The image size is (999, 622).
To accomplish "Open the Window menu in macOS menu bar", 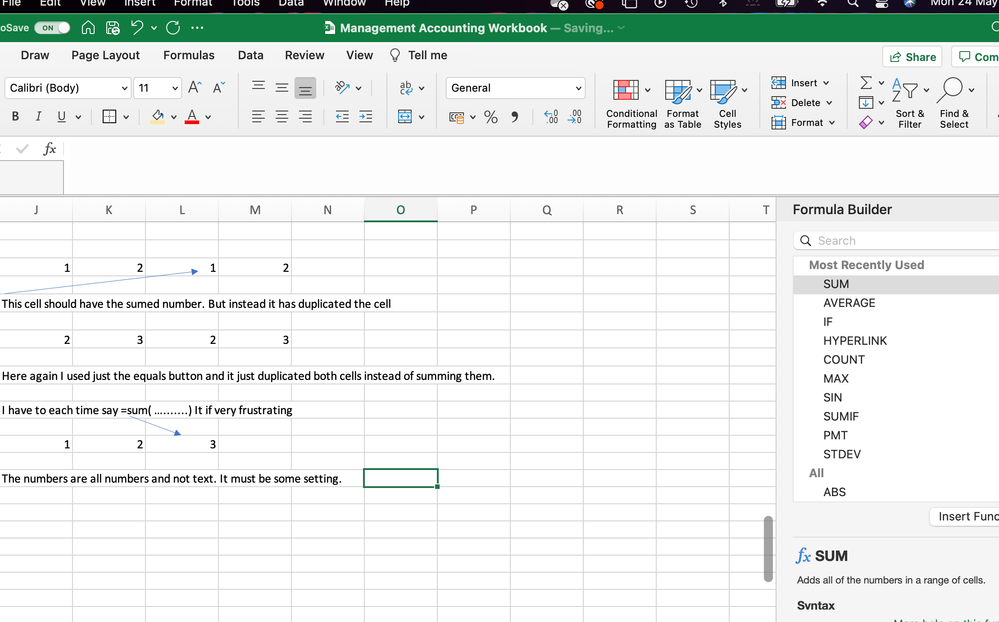I will [x=344, y=3].
